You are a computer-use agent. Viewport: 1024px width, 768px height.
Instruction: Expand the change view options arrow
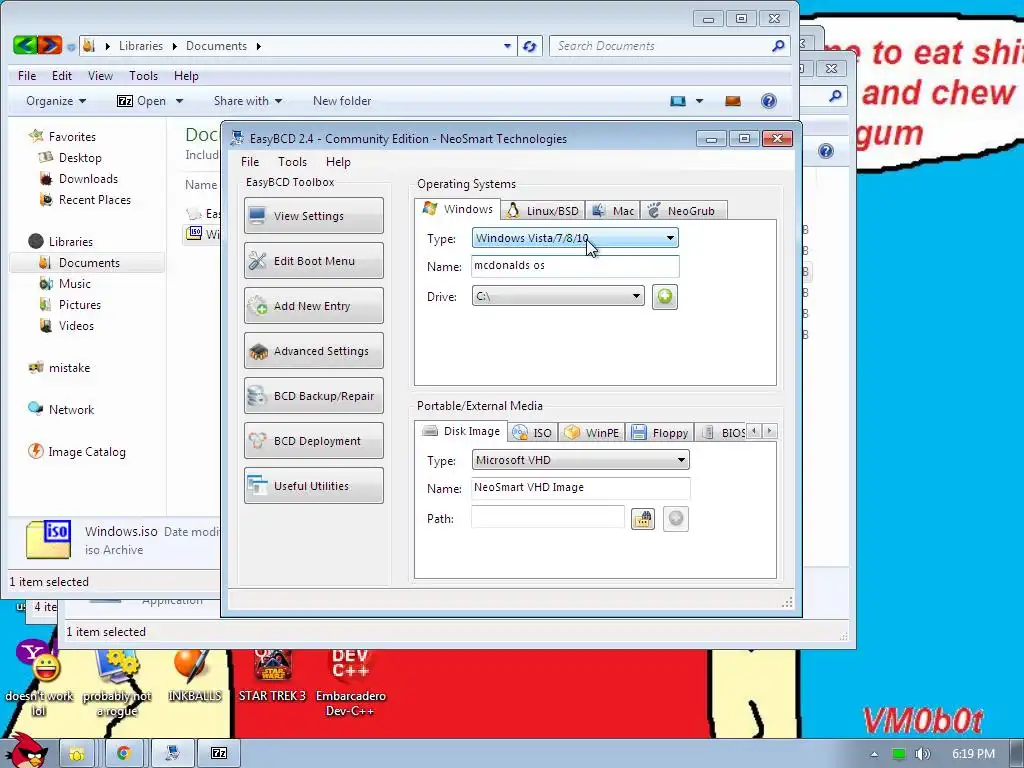(699, 101)
